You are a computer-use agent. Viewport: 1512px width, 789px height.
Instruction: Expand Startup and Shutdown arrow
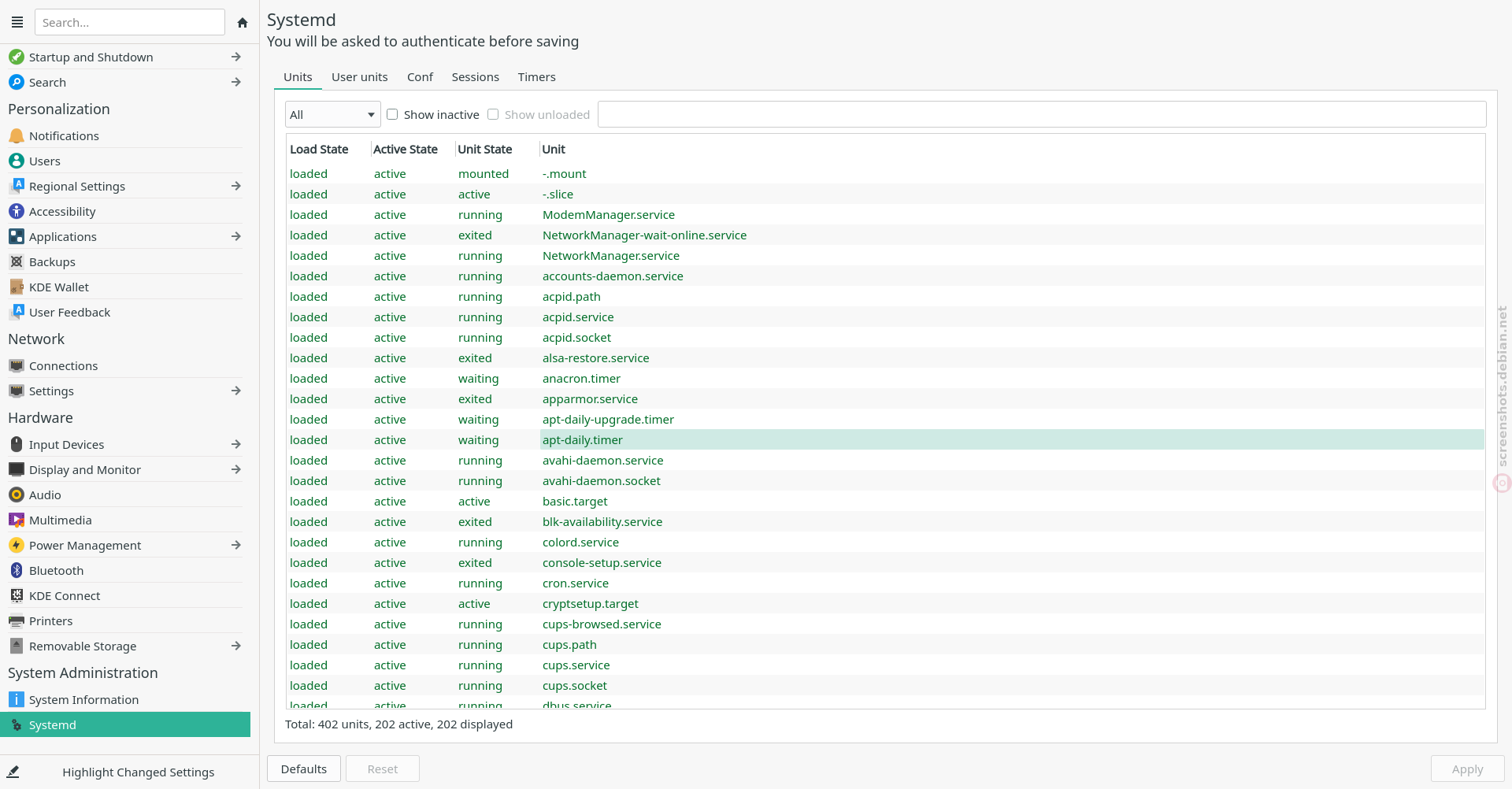tap(236, 57)
